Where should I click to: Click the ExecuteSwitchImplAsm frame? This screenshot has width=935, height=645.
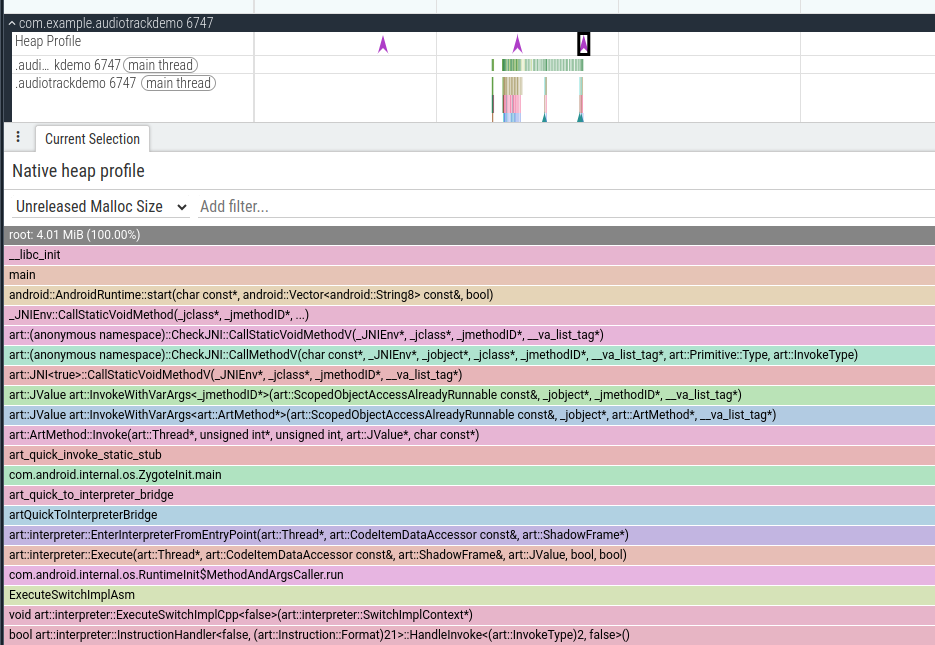[x=469, y=595]
